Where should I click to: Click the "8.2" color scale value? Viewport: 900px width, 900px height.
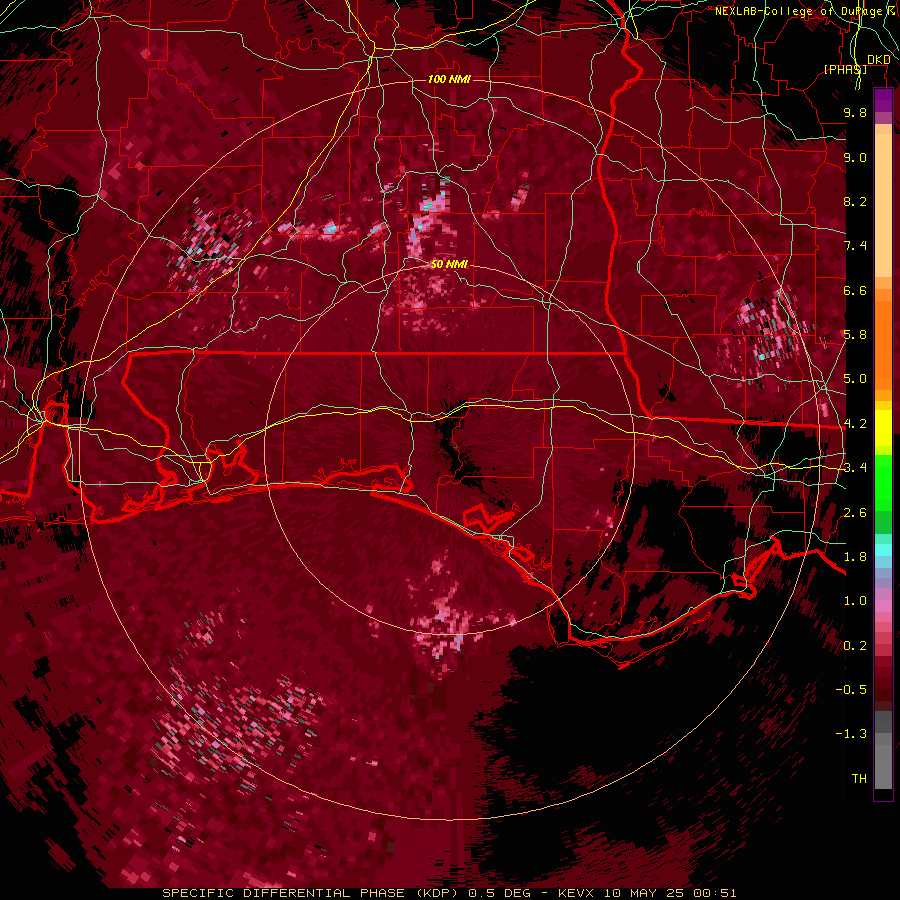tap(855, 201)
